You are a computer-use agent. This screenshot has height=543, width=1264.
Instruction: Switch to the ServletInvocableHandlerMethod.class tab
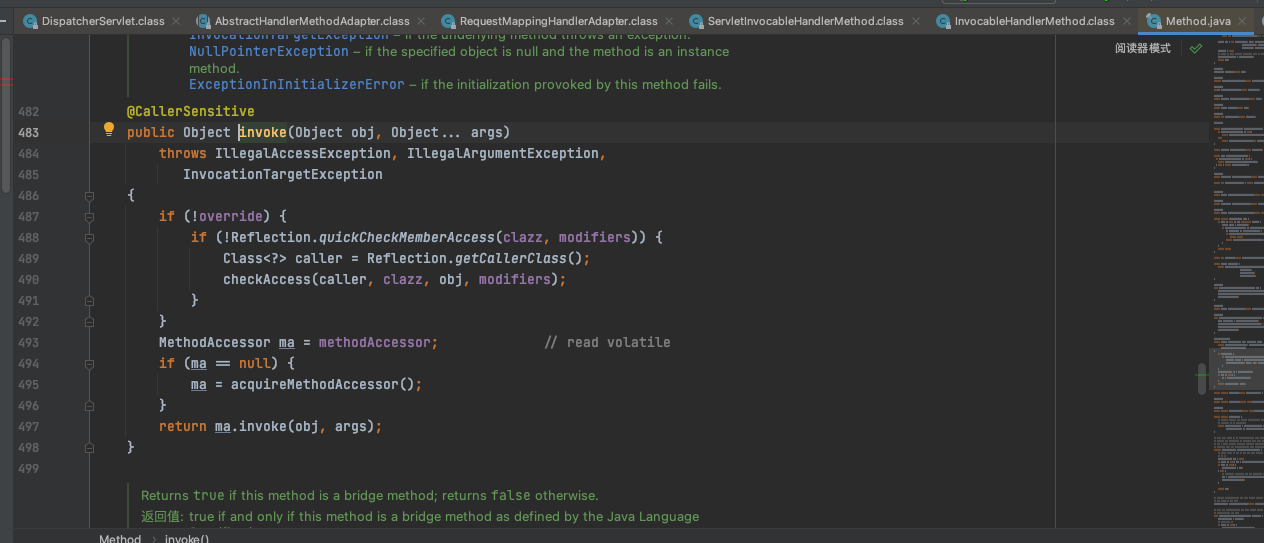click(805, 21)
